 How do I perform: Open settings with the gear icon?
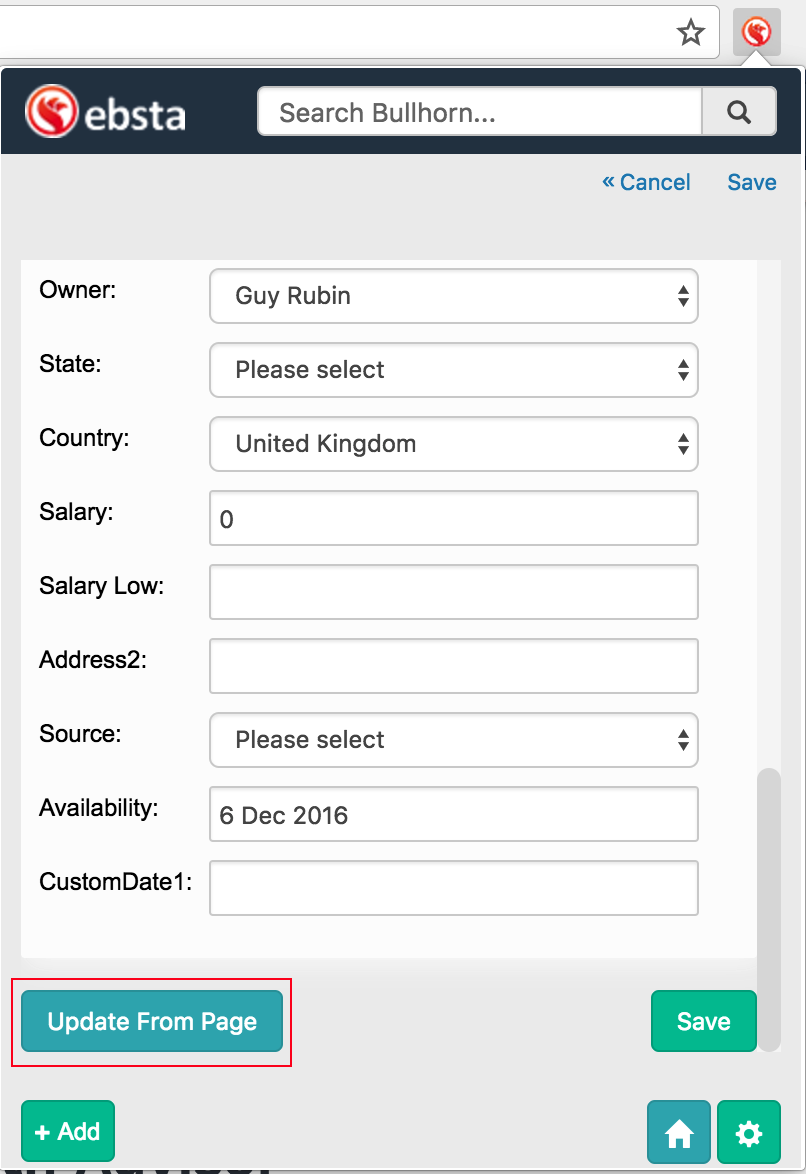[749, 1132]
